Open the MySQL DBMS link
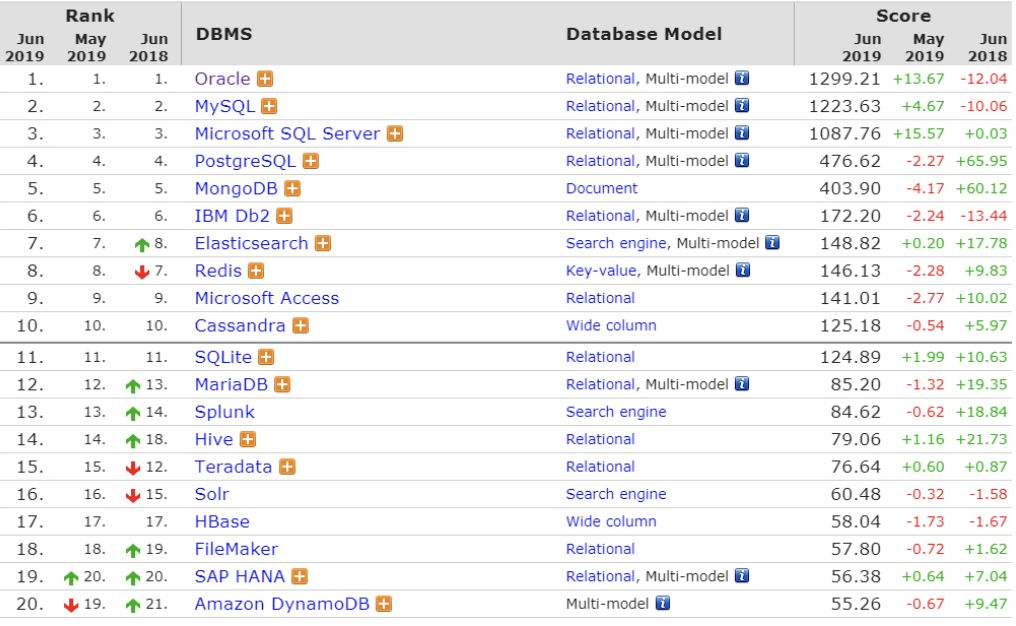 [x=225, y=106]
